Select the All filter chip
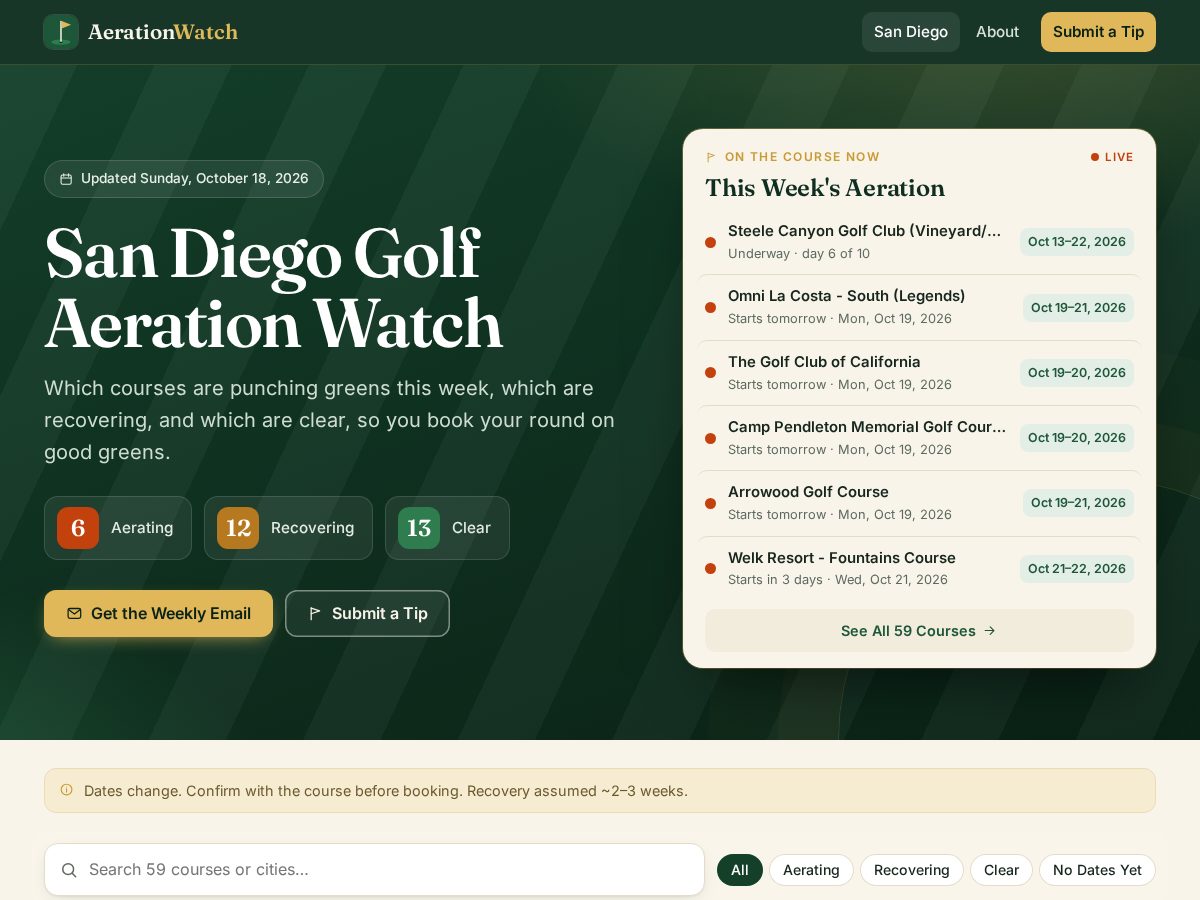 pos(740,870)
